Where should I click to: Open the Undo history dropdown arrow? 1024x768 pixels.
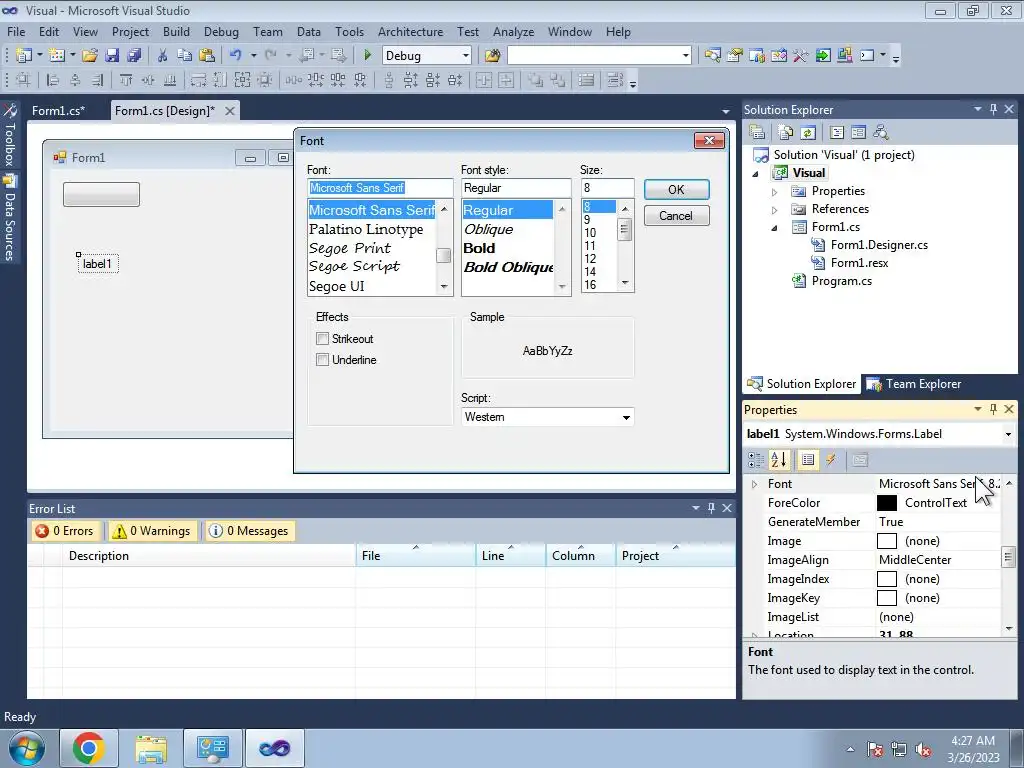[253, 56]
